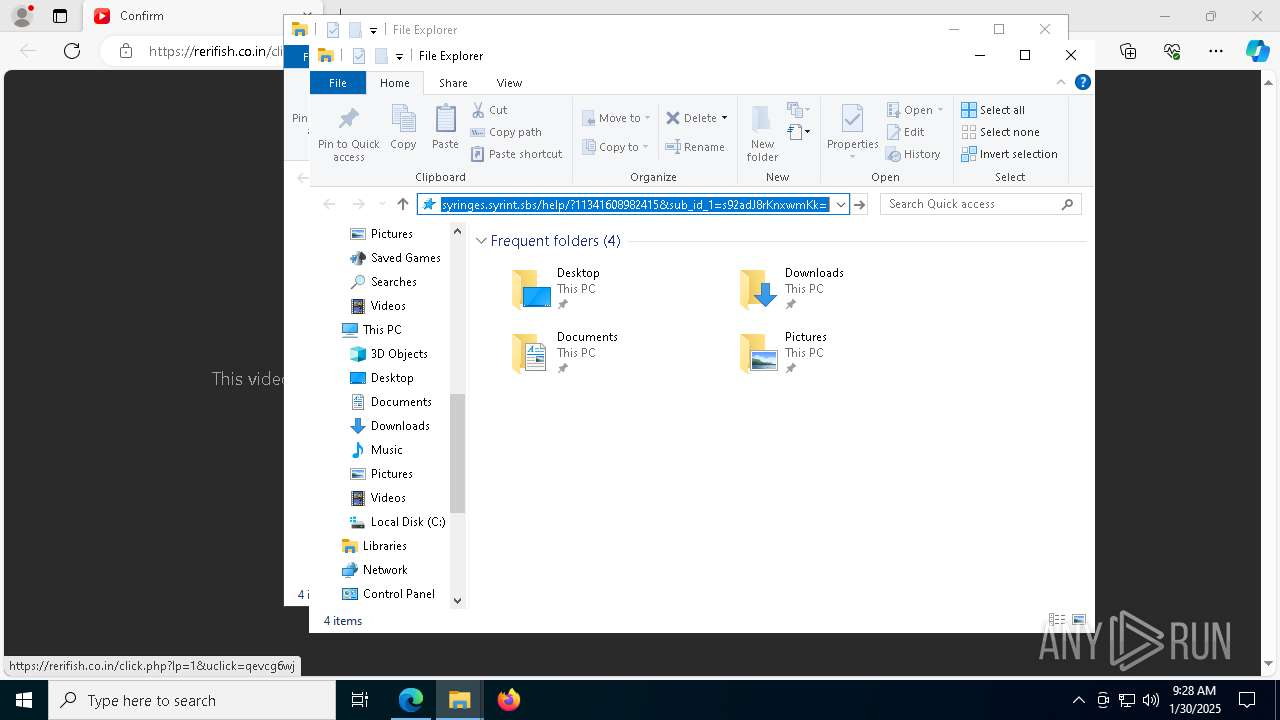This screenshot has height=720, width=1280.
Task: Open the taskbar volume icon
Action: click(1150, 700)
